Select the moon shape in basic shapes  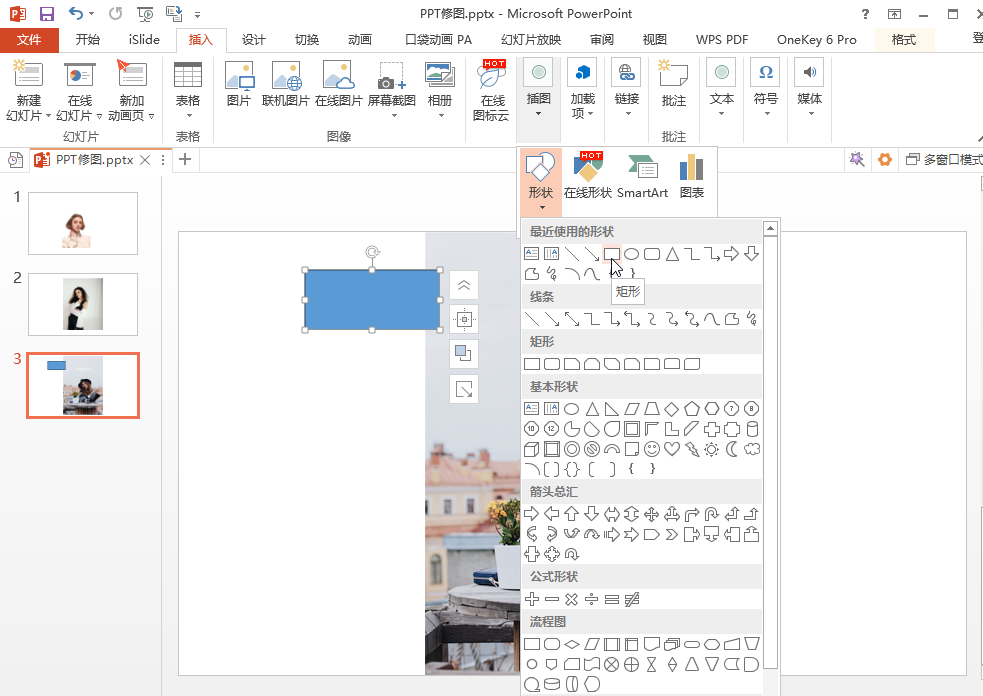coord(732,449)
